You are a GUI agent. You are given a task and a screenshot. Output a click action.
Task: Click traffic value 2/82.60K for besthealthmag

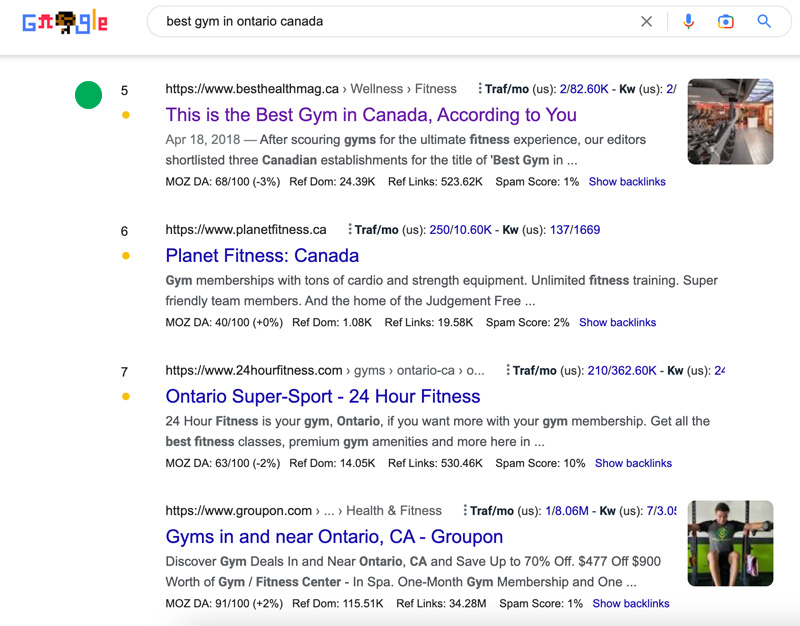584,89
